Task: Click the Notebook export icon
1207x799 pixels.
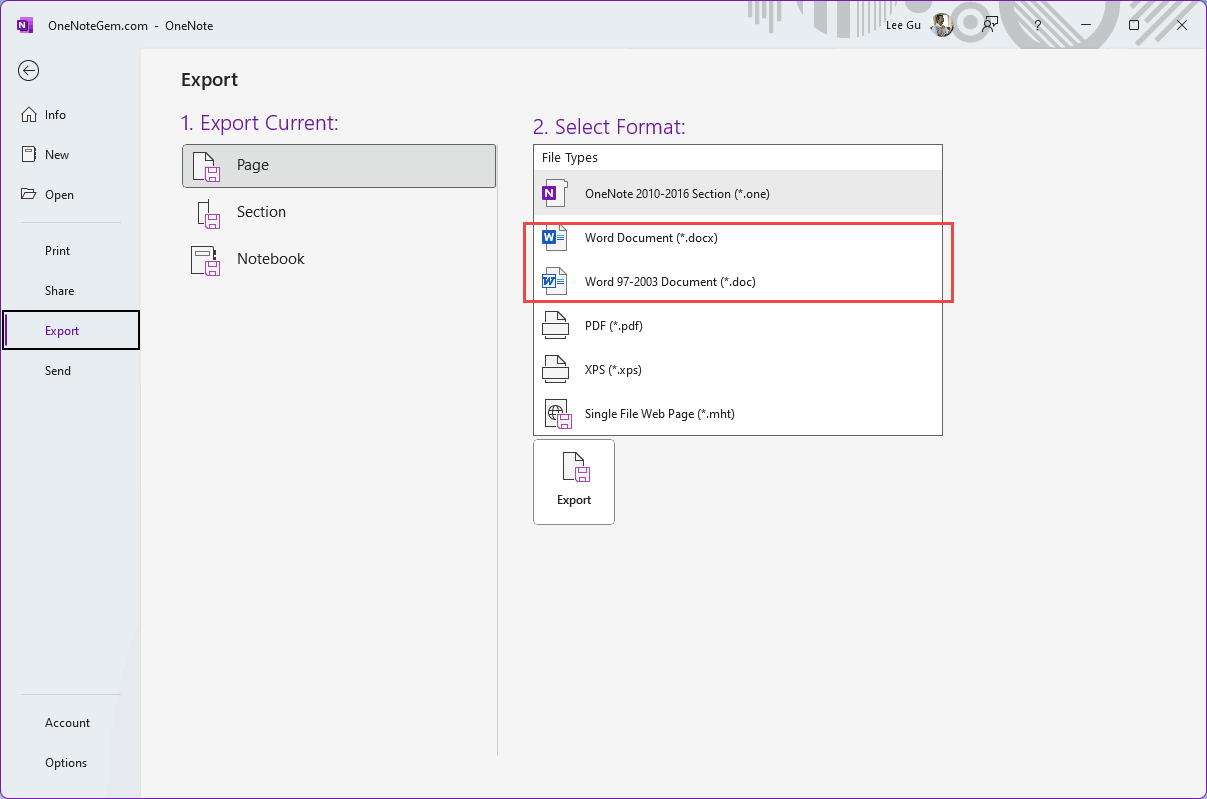Action: 205,260
